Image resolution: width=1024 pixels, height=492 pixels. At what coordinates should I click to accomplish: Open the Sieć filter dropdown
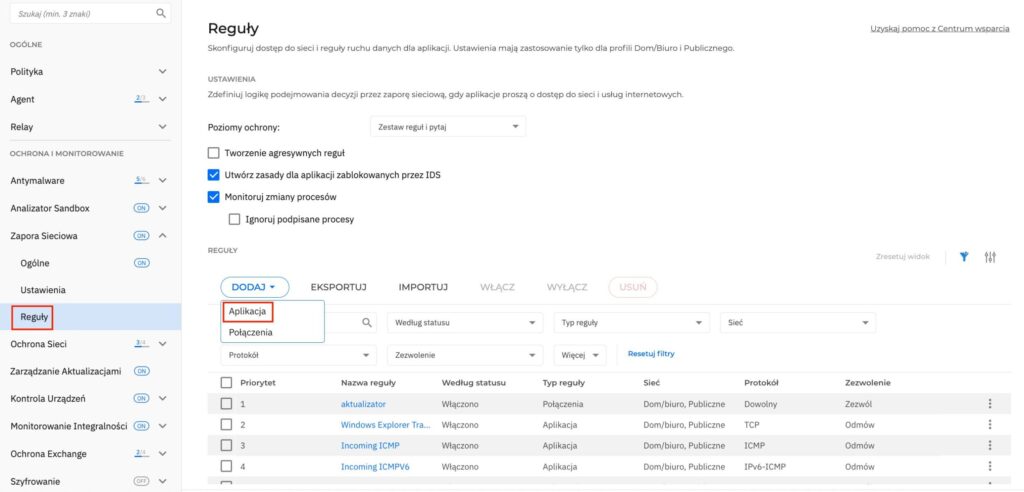[798, 323]
